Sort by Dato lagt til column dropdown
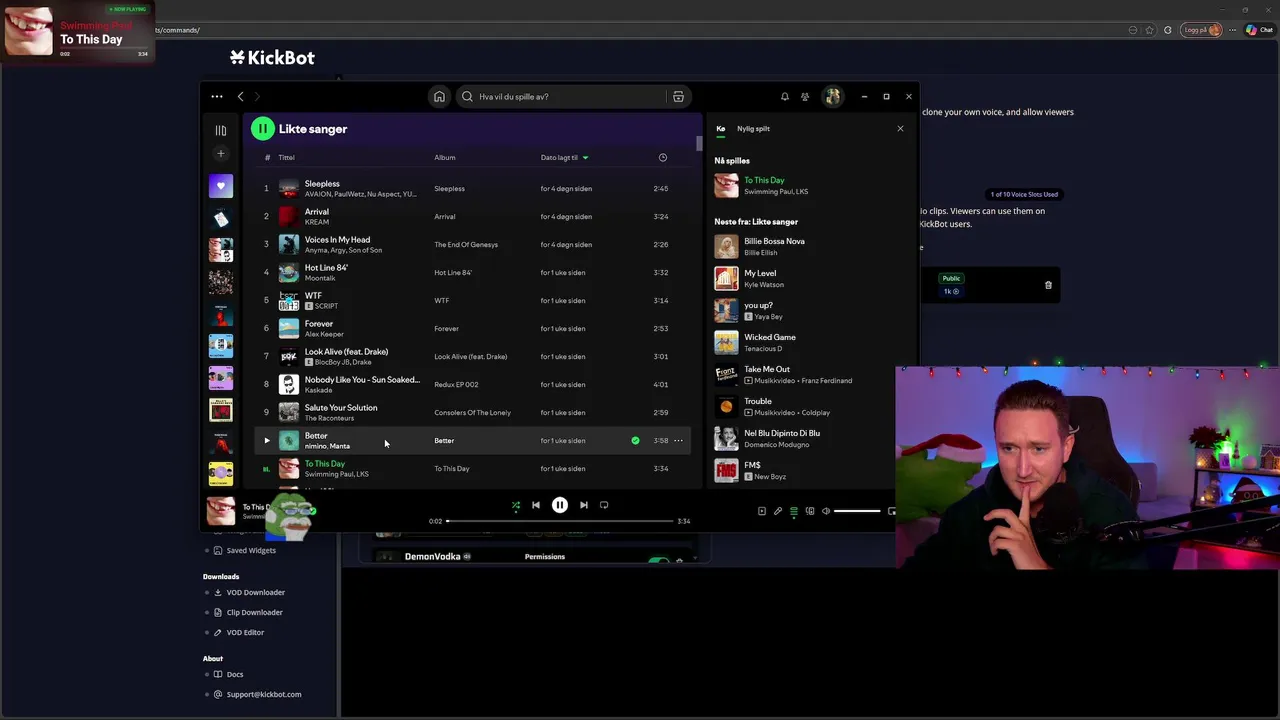Image resolution: width=1280 pixels, height=720 pixels. pyautogui.click(x=564, y=157)
